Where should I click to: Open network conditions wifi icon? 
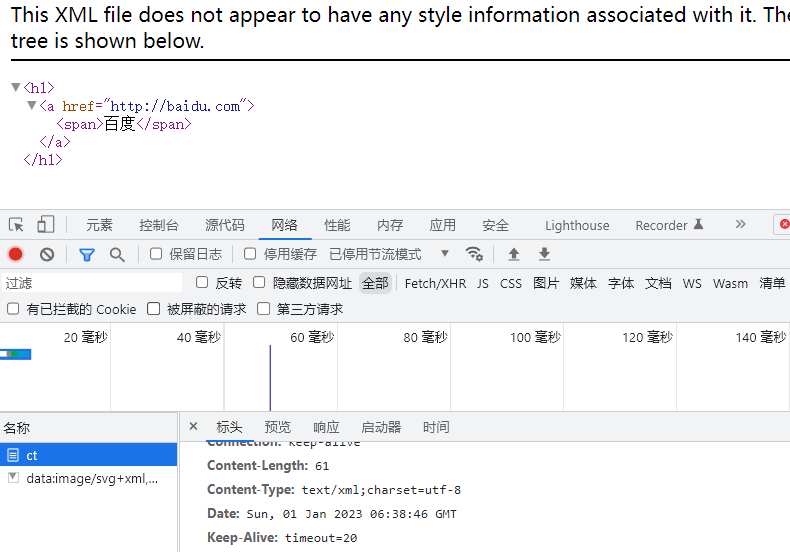[x=474, y=254]
